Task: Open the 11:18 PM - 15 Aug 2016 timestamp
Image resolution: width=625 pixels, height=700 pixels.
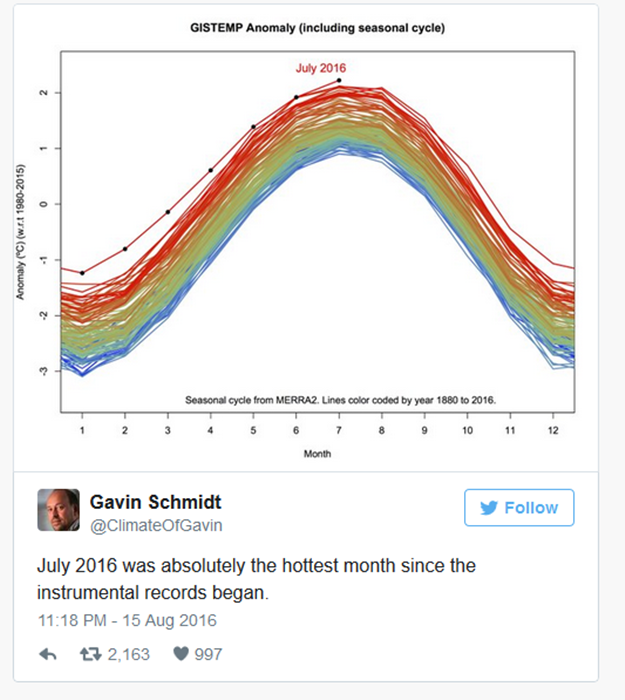Action: click(127, 620)
